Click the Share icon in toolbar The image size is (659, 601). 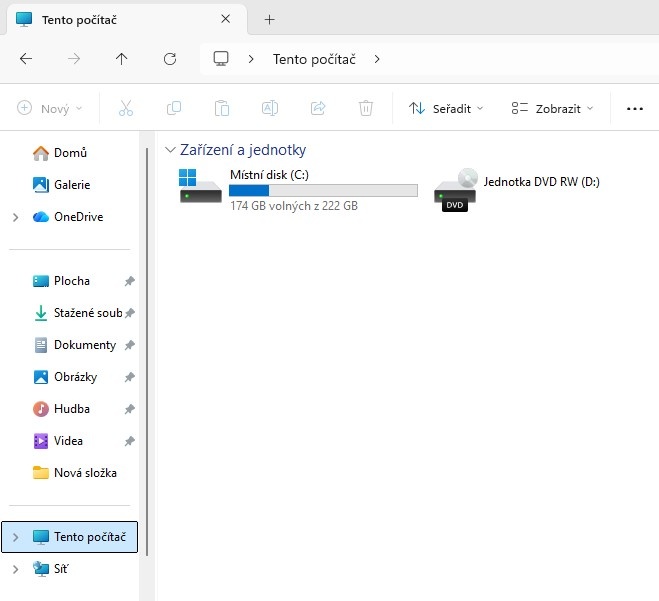[x=318, y=108]
